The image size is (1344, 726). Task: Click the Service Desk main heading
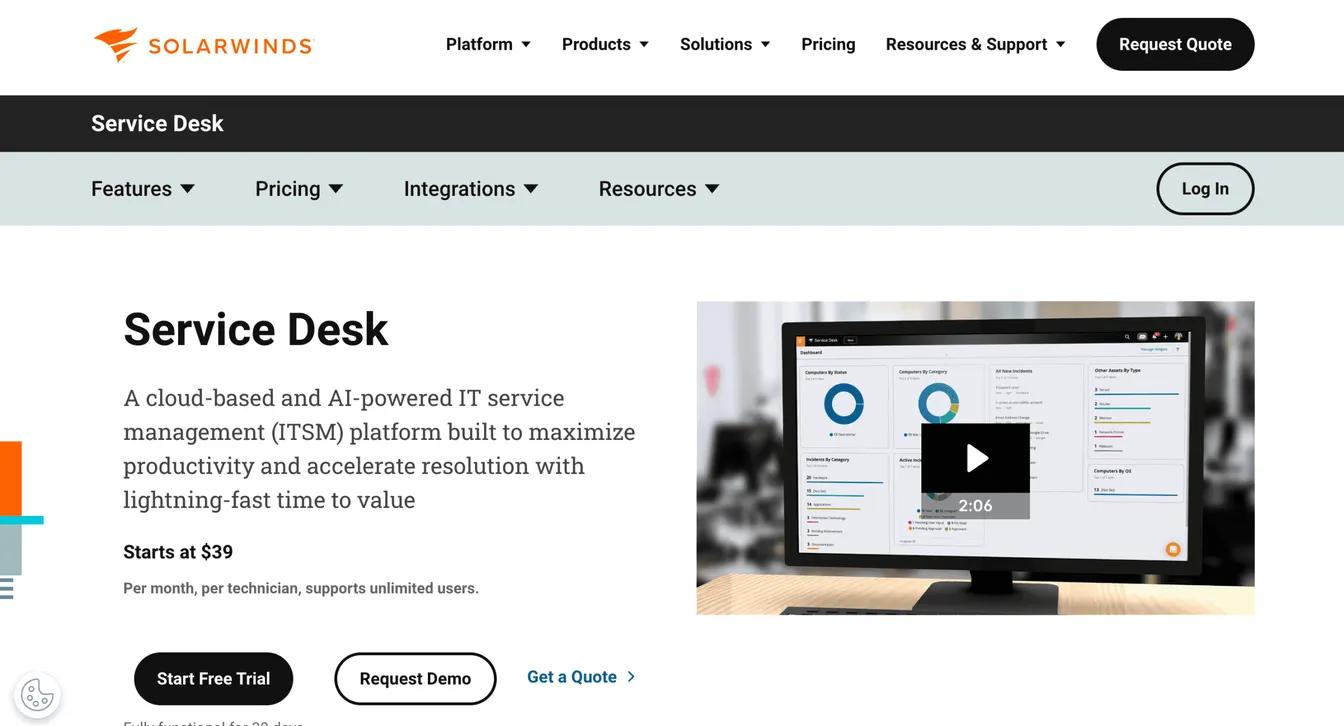[256, 329]
